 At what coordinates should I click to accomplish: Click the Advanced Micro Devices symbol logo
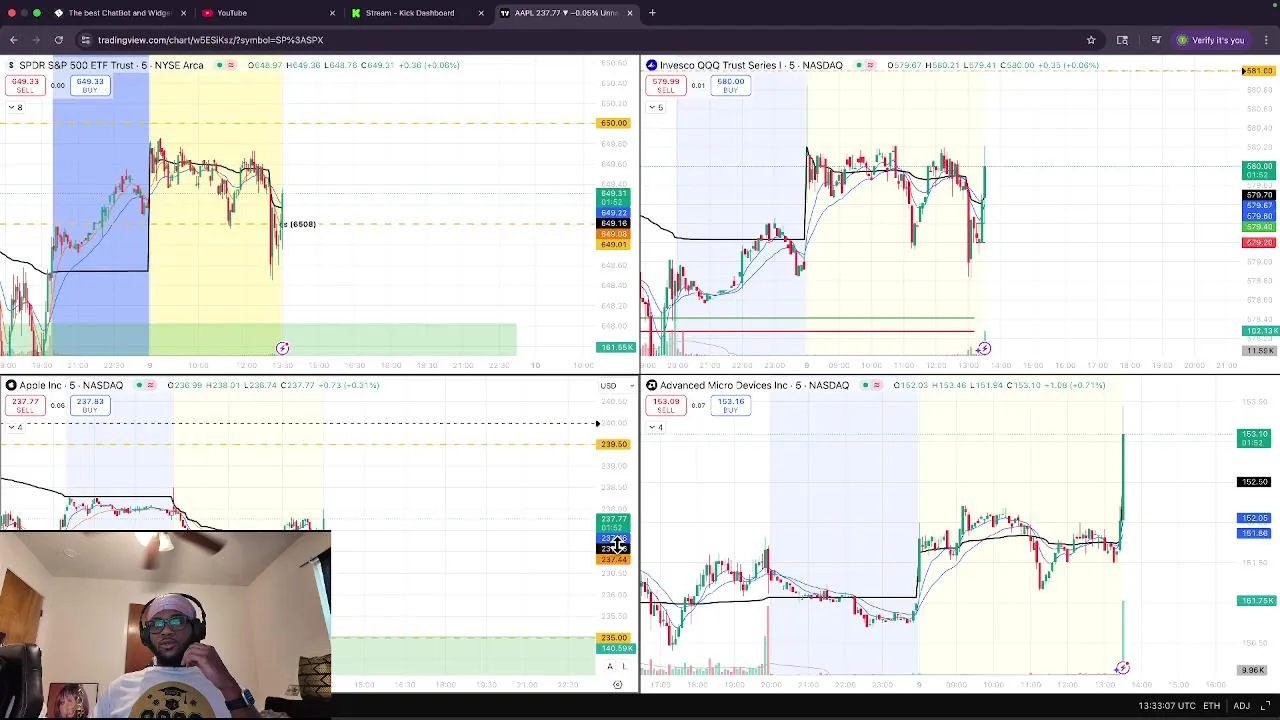(651, 385)
